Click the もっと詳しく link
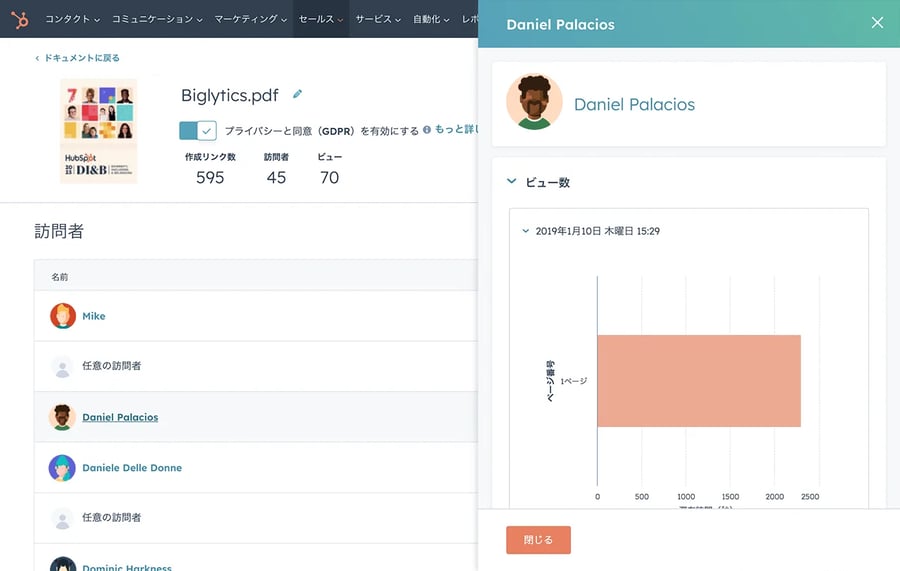Image resolution: width=900 pixels, height=571 pixels. pyautogui.click(x=456, y=129)
